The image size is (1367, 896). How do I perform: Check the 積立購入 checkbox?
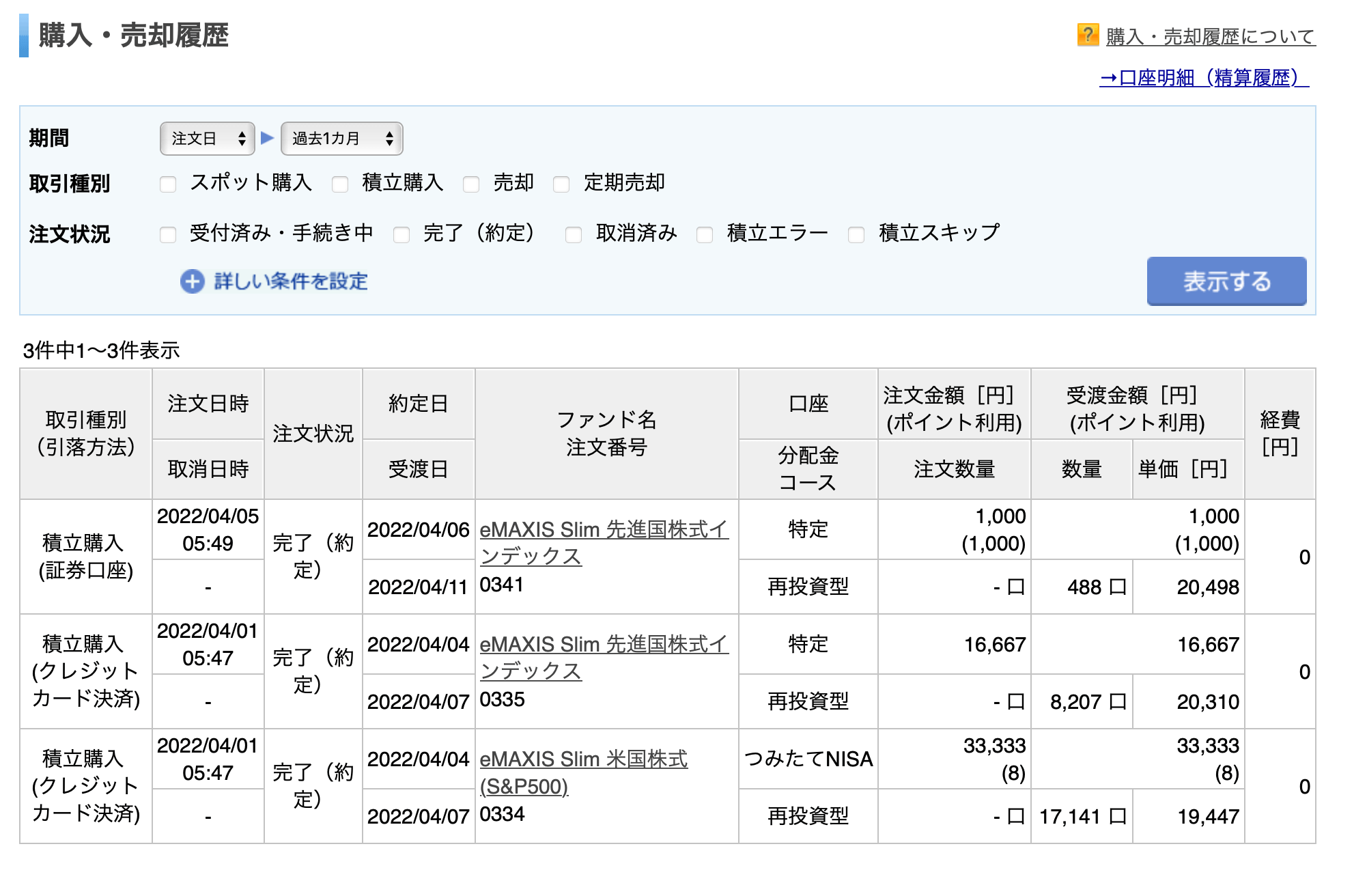coord(340,184)
